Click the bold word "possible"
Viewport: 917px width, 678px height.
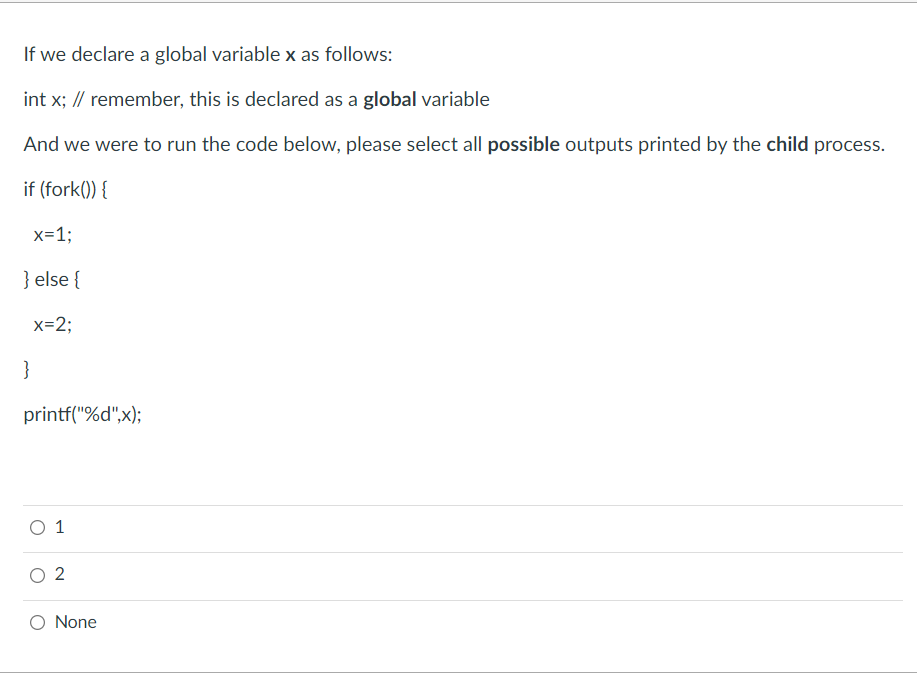point(523,144)
